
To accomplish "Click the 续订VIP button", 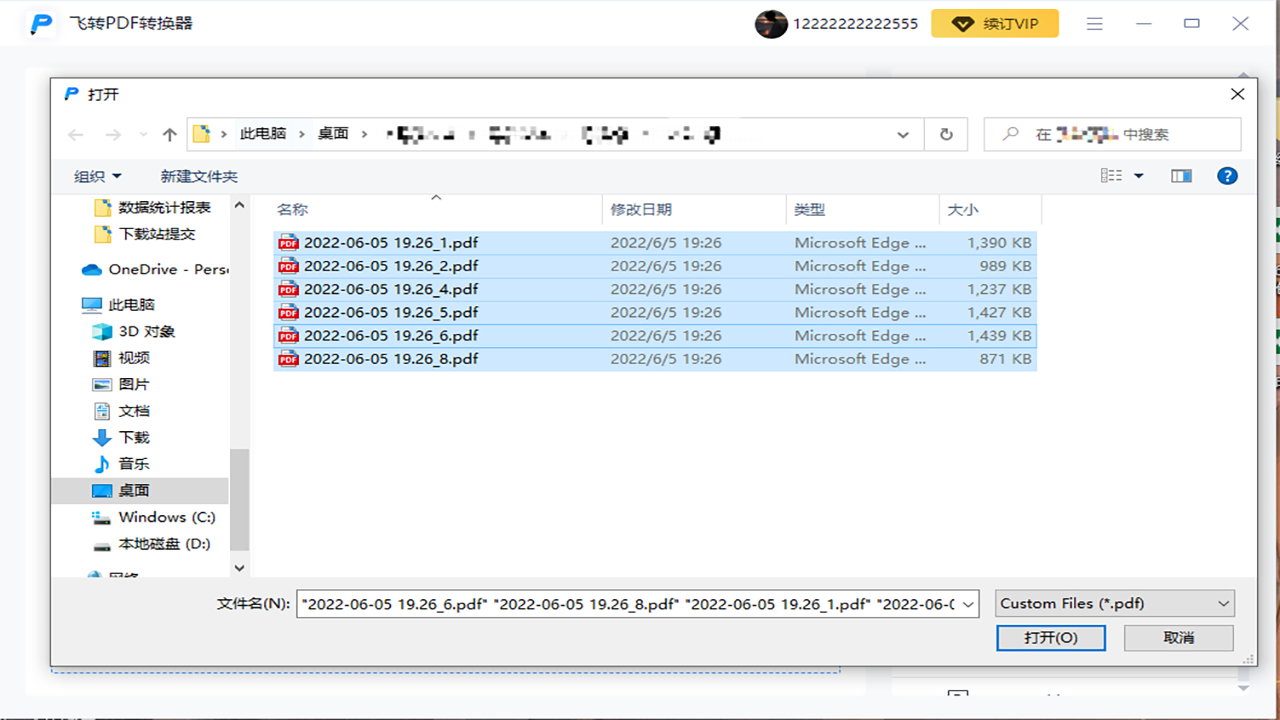I will (x=994, y=24).
